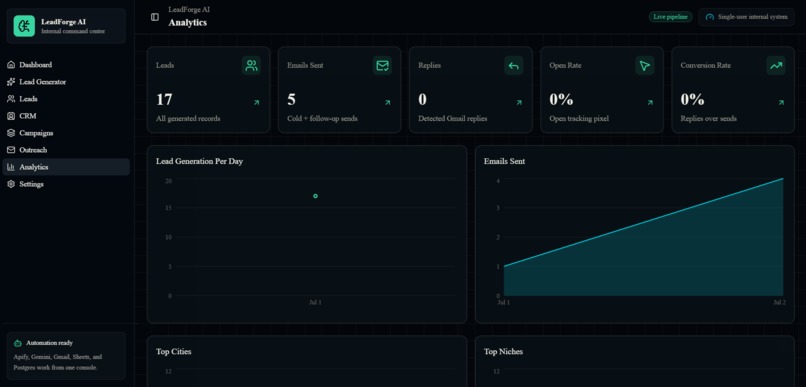806x387 pixels.
Task: Click the Settings gear icon
Action: (x=11, y=184)
